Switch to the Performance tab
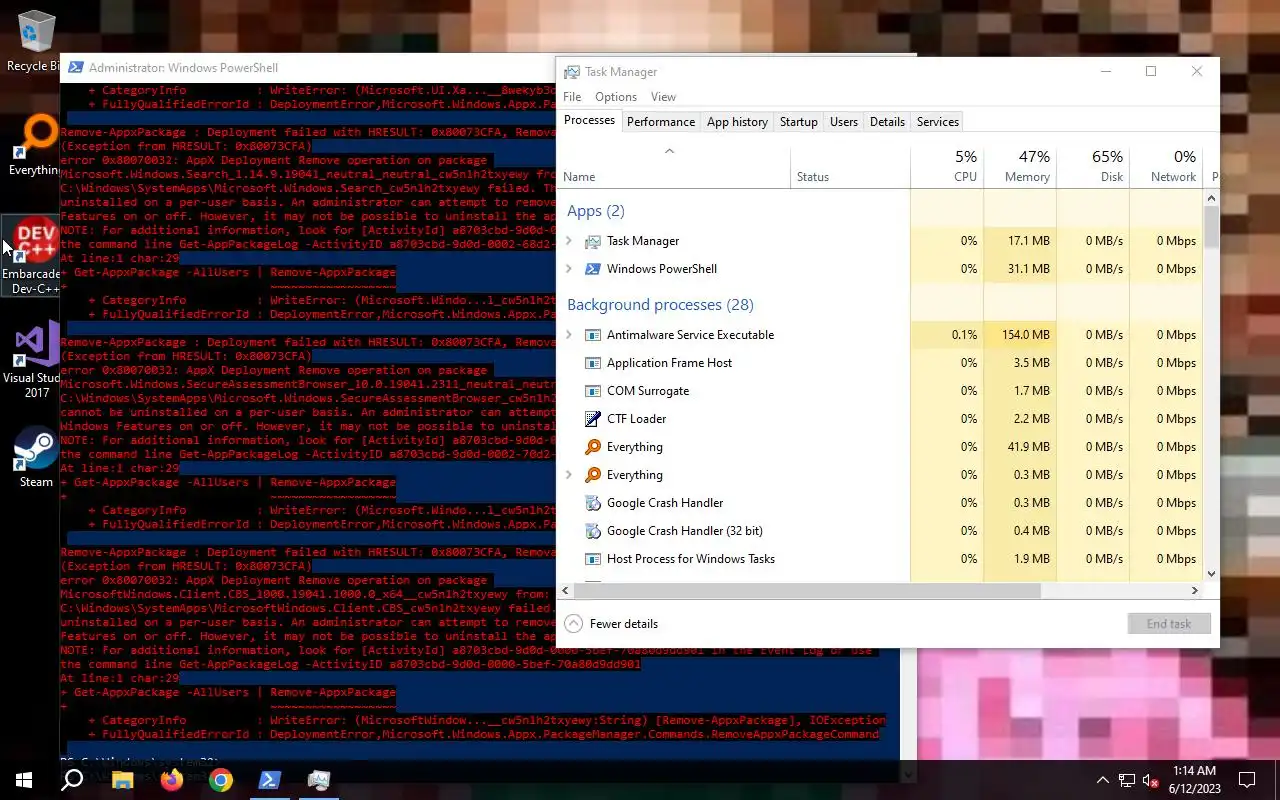The height and width of the screenshot is (800, 1280). coord(661,122)
